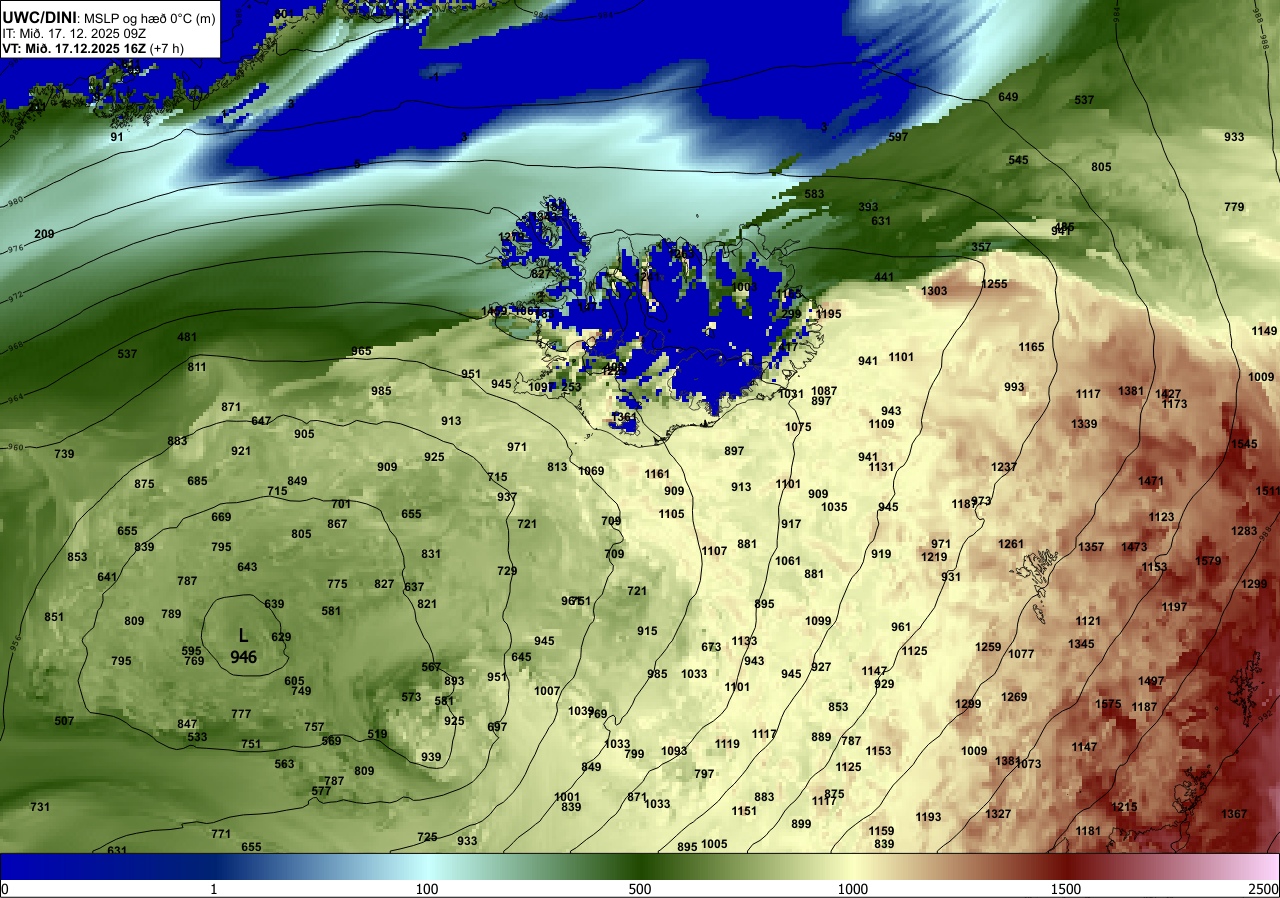Click the 1427 height value
The image size is (1280, 898).
pos(1168,394)
